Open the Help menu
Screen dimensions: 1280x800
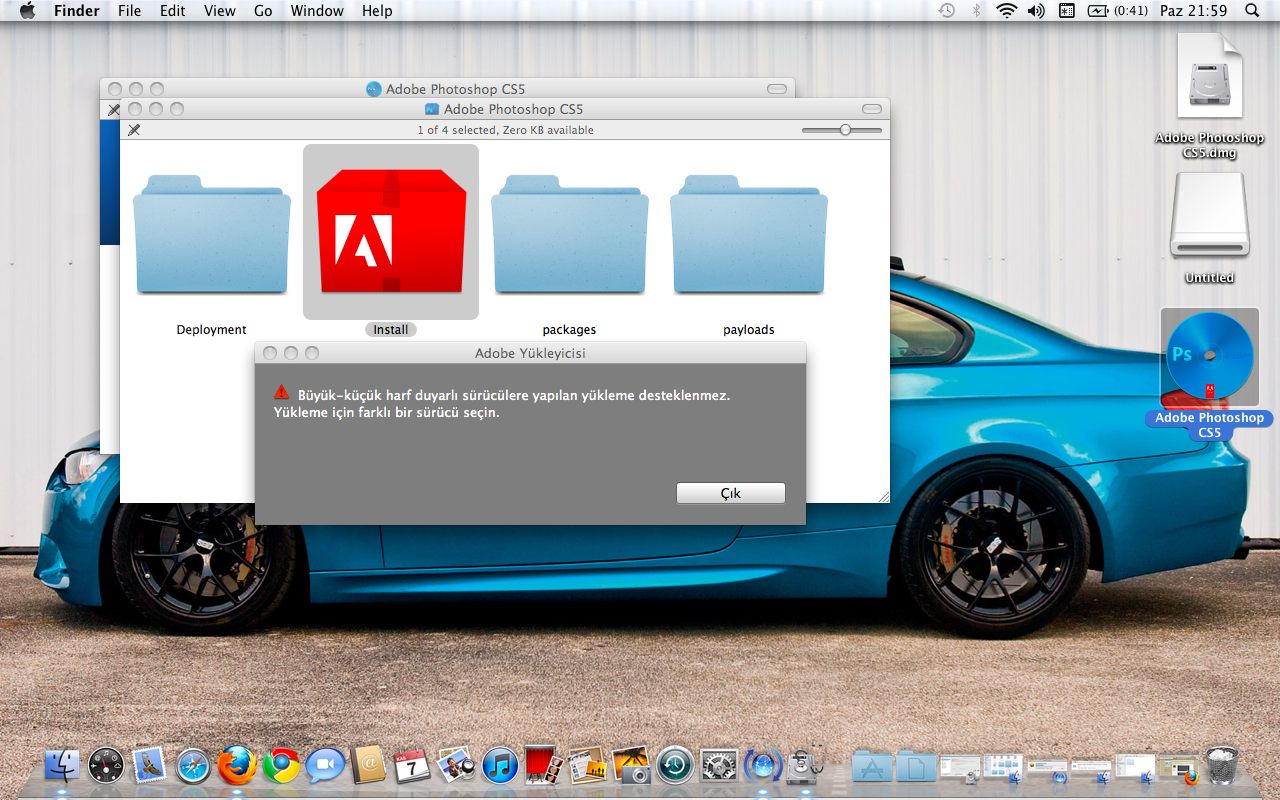tap(377, 11)
